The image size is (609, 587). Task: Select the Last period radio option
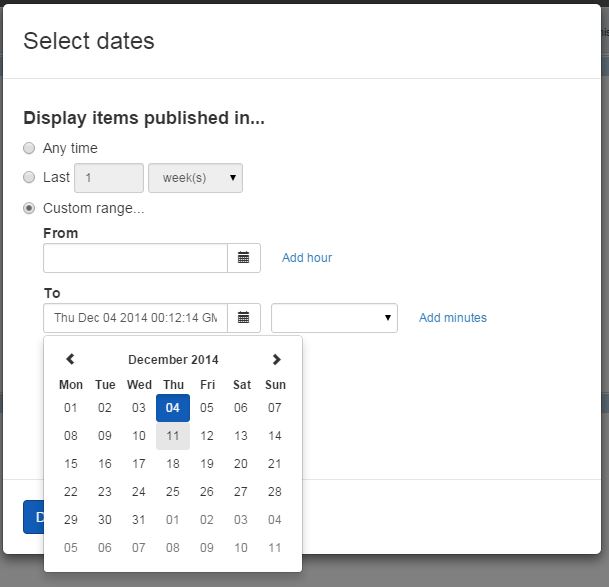click(29, 177)
